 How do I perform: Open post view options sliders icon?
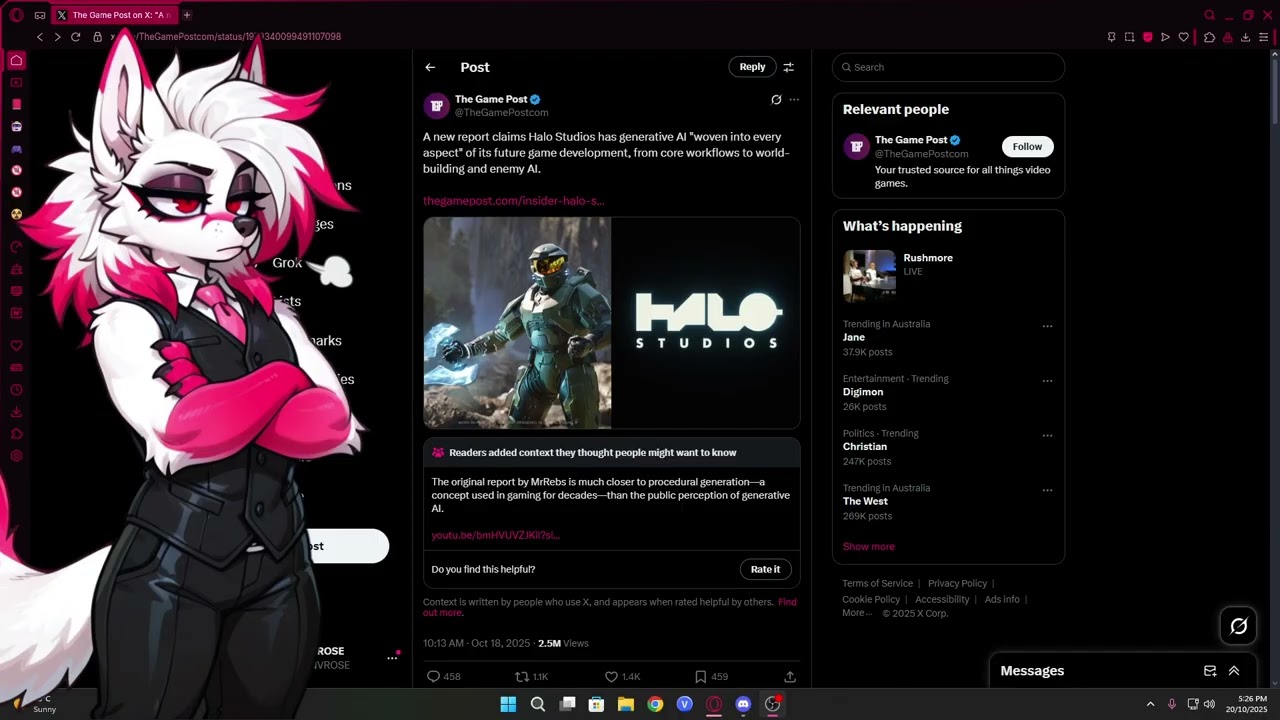tap(788, 67)
